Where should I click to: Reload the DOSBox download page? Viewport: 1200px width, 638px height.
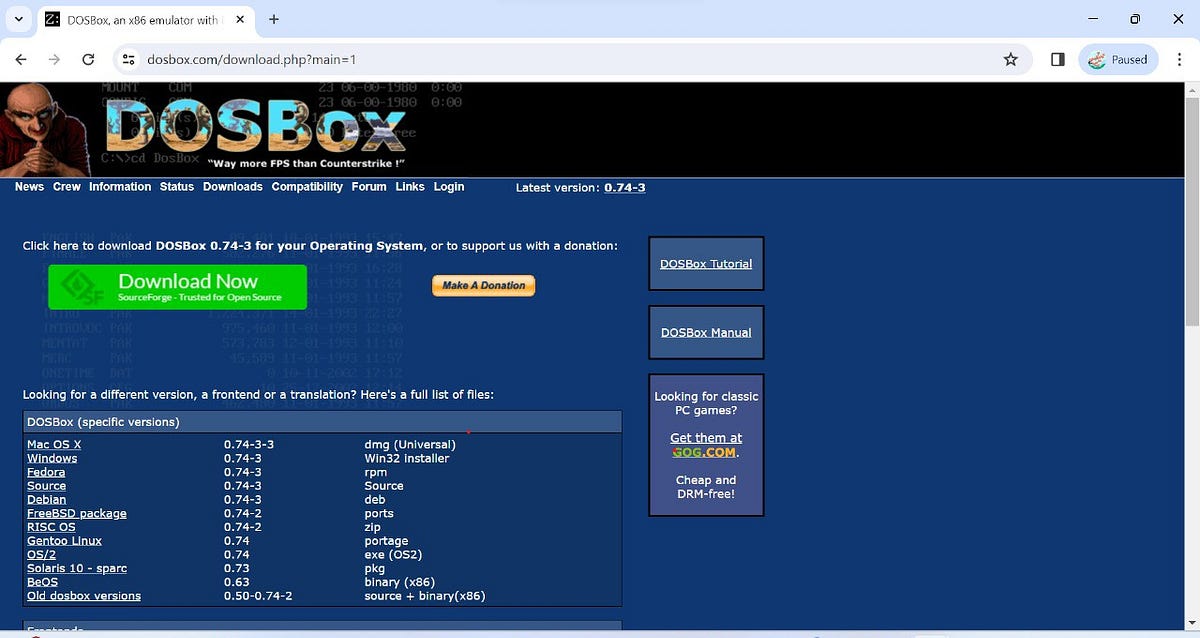[x=88, y=59]
